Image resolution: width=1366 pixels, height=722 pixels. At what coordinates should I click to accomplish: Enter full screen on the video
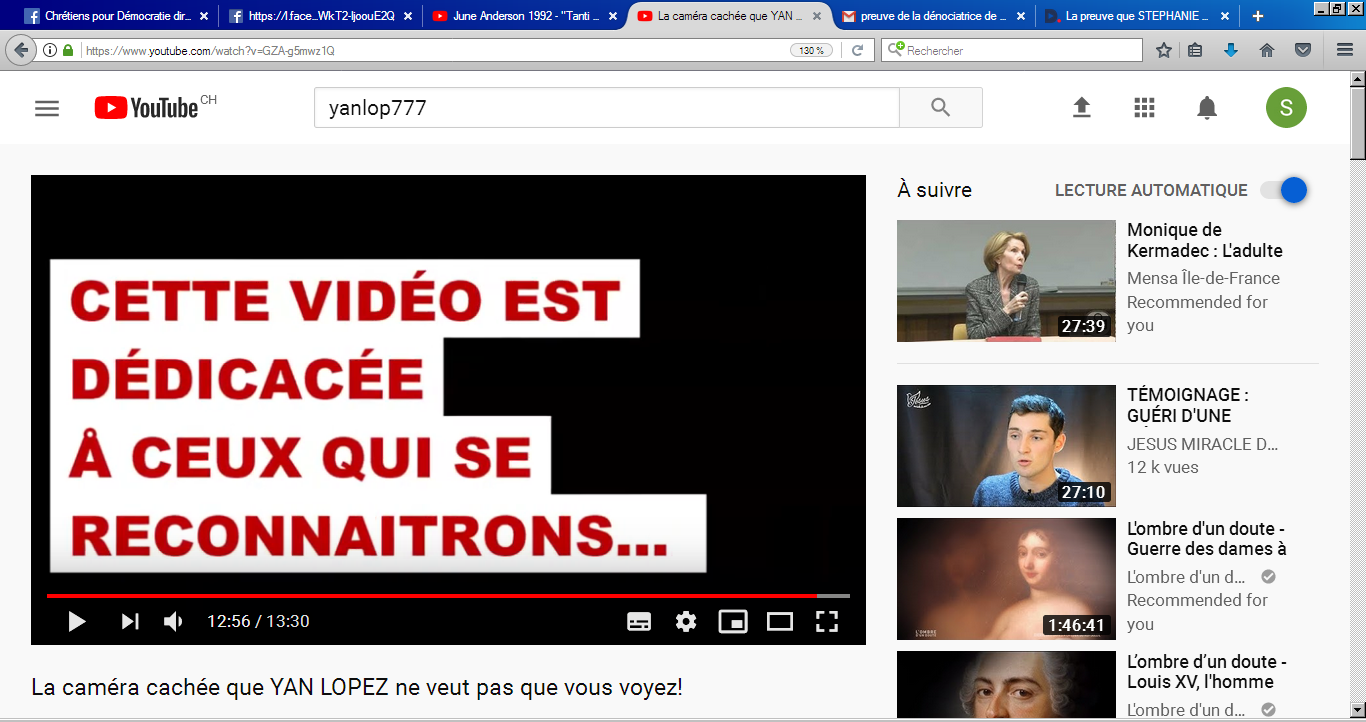pos(826,622)
